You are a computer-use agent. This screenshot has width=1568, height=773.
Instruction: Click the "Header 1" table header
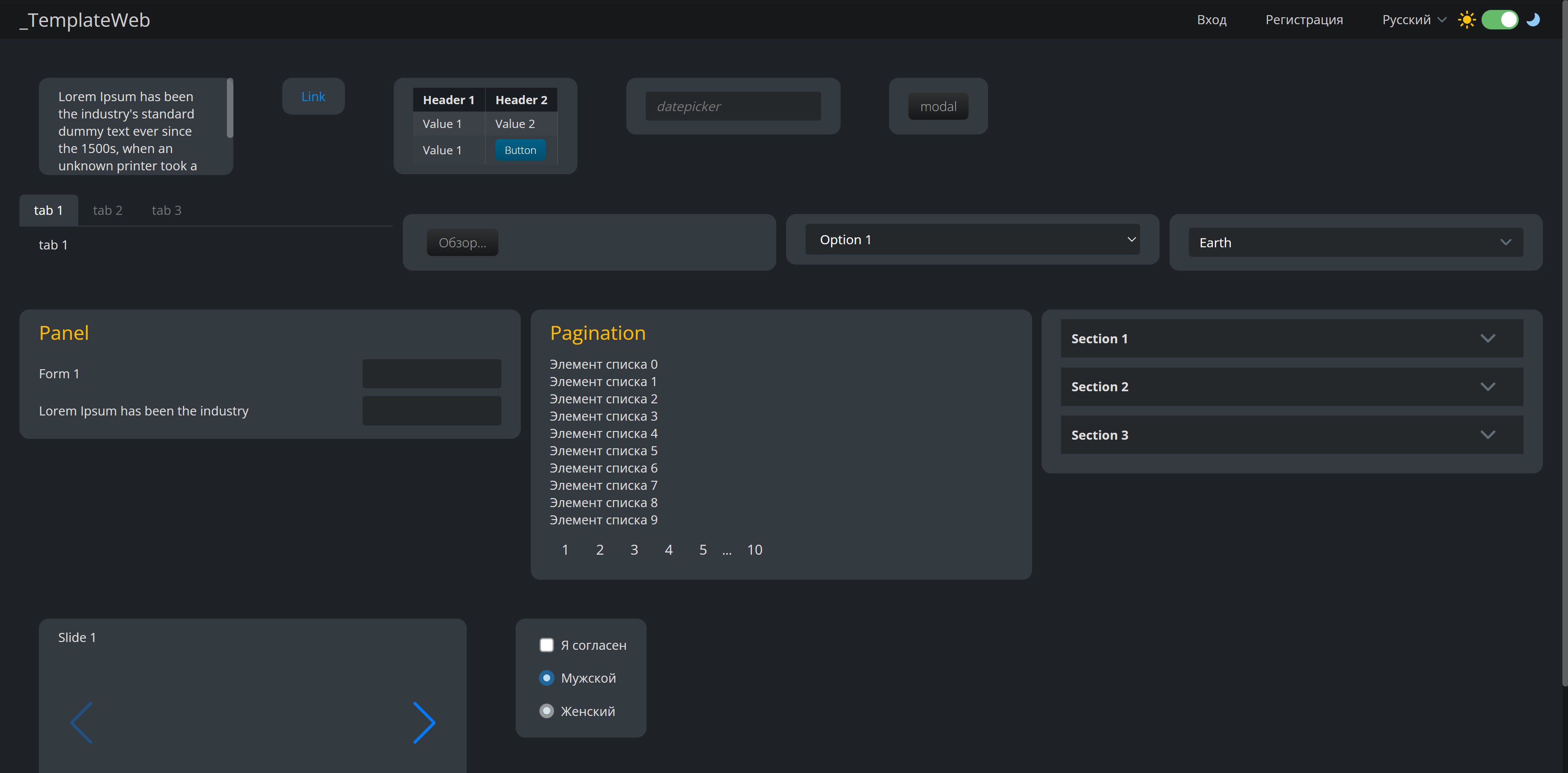(x=449, y=100)
